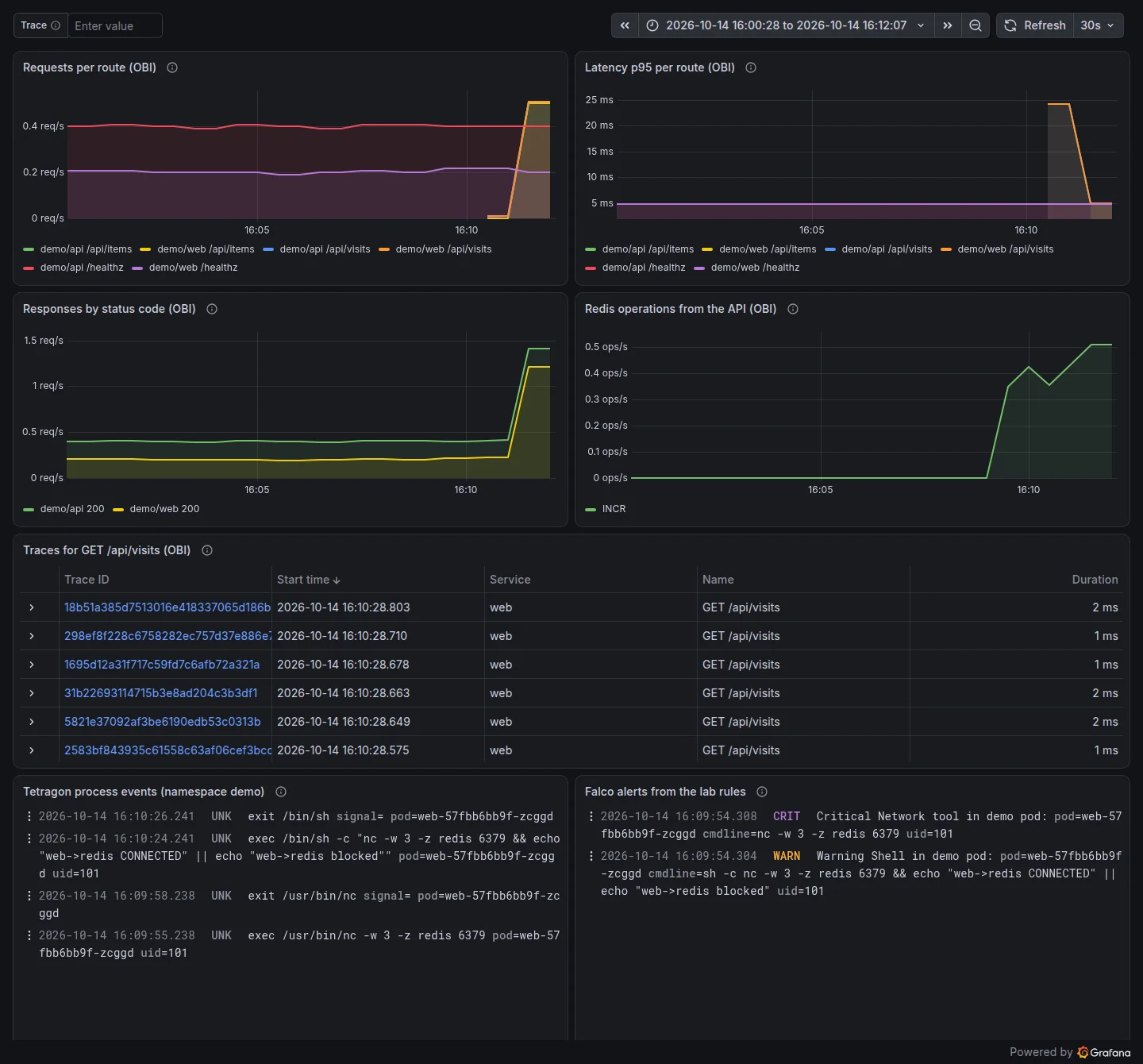Viewport: 1143px width, 1064px height.
Task: Open info icon on Traces for GET /api/visits panel
Action: [207, 550]
